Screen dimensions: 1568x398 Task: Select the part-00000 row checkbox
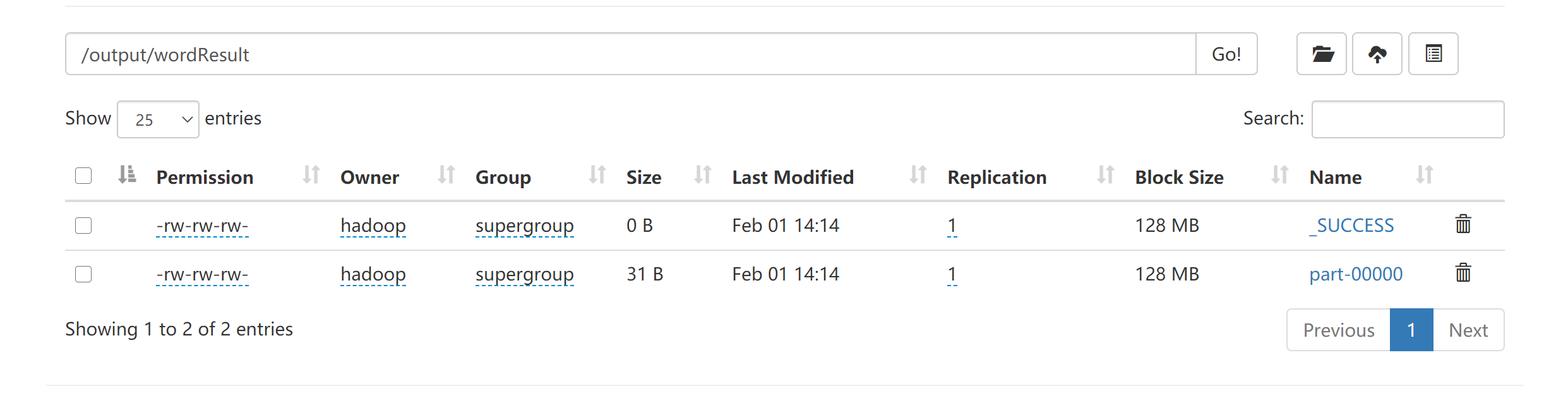click(83, 274)
